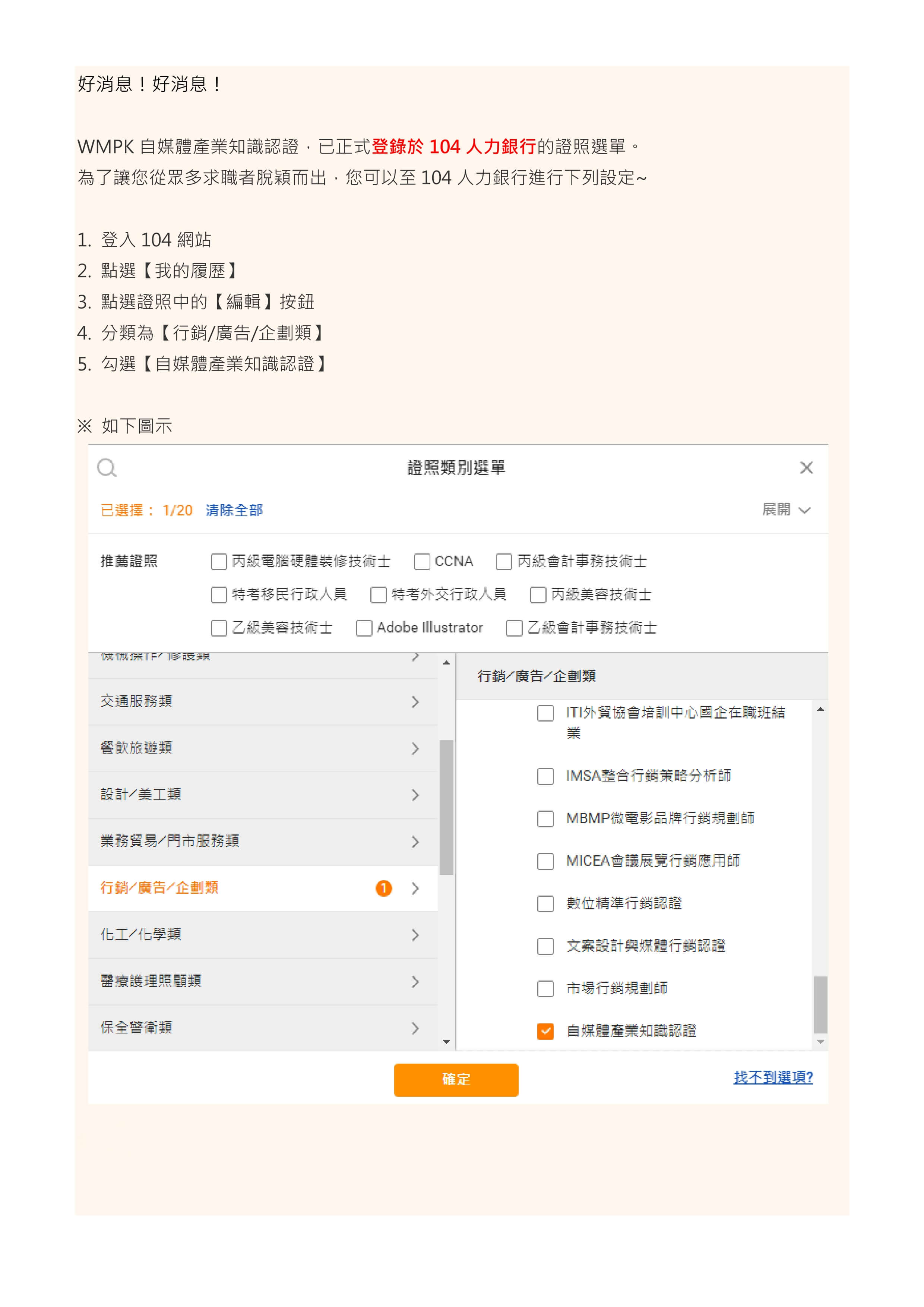Click category list scrollbar down arrow
The height and width of the screenshot is (1307, 924).
[447, 1042]
